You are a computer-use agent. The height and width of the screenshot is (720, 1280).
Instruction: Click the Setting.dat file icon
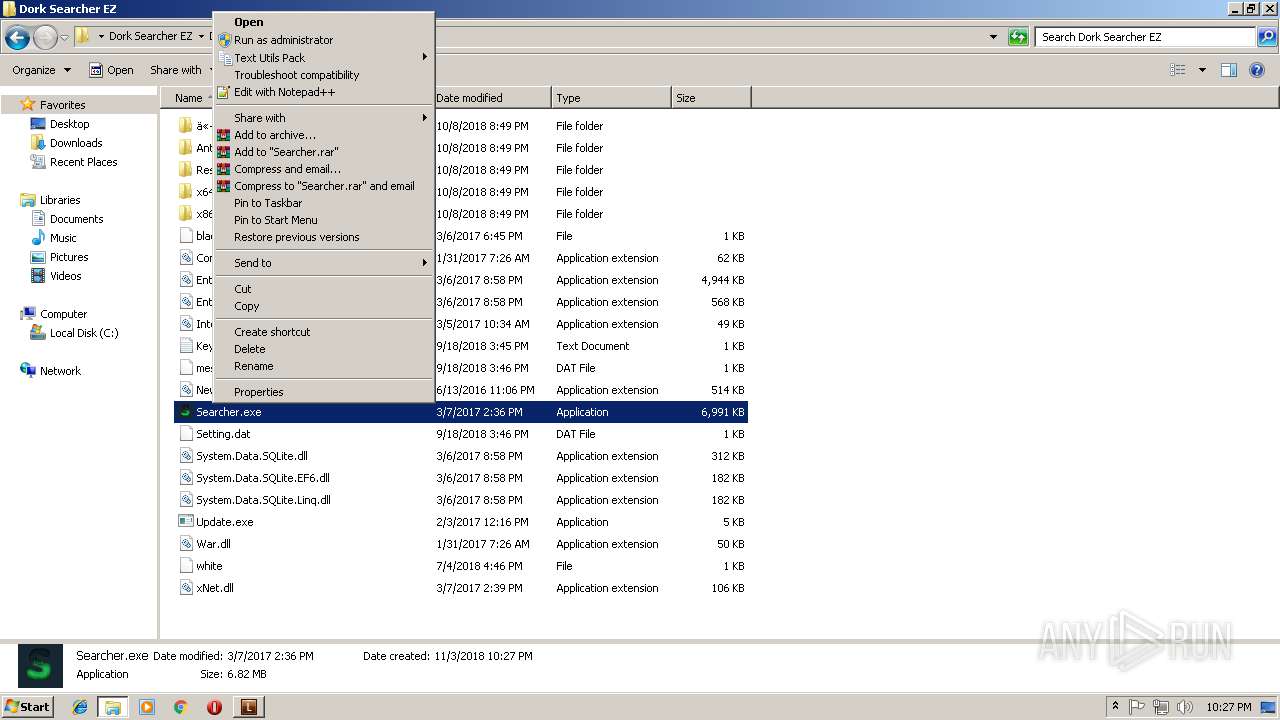(185, 434)
